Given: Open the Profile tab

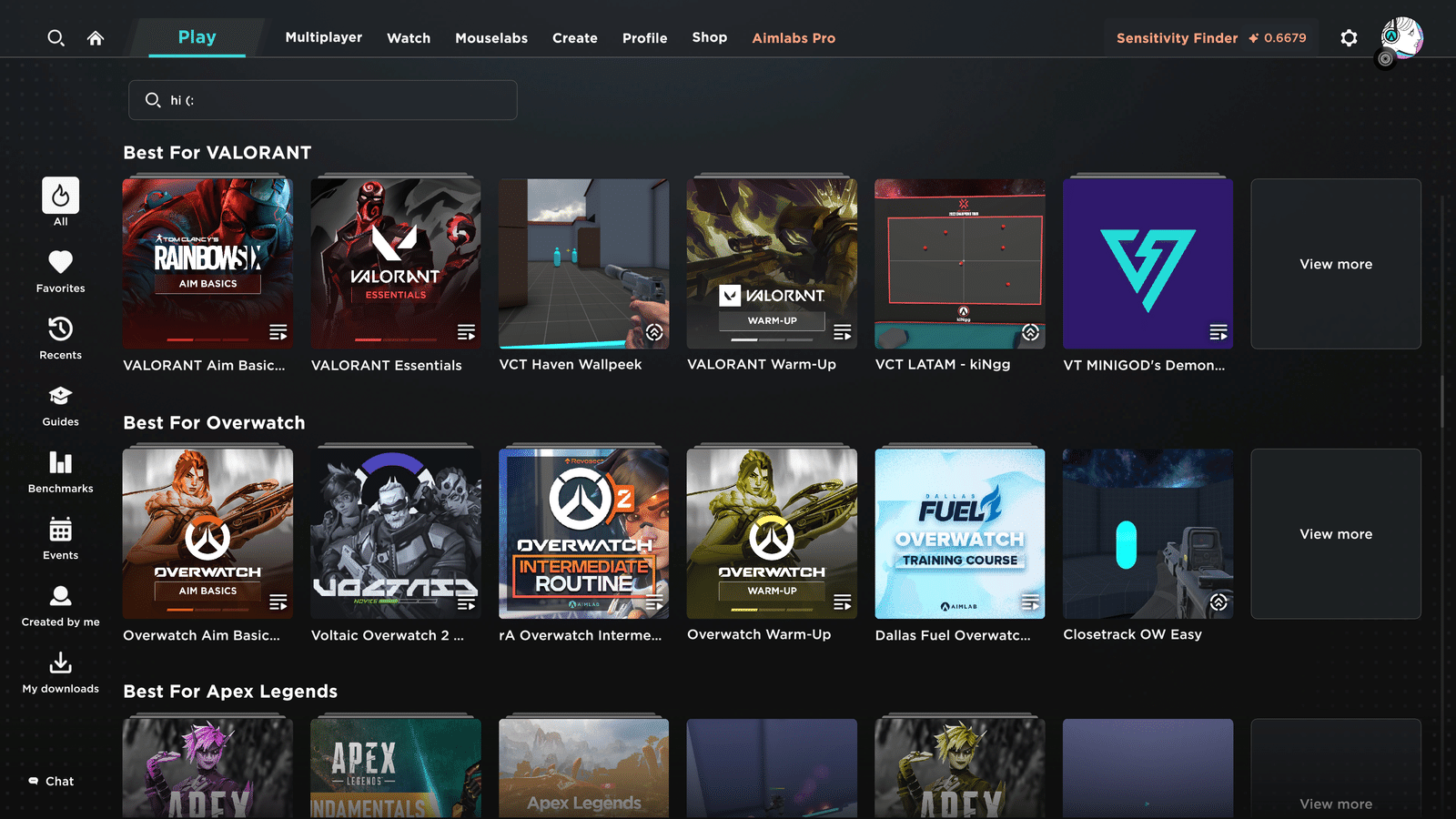Looking at the screenshot, I should point(645,38).
